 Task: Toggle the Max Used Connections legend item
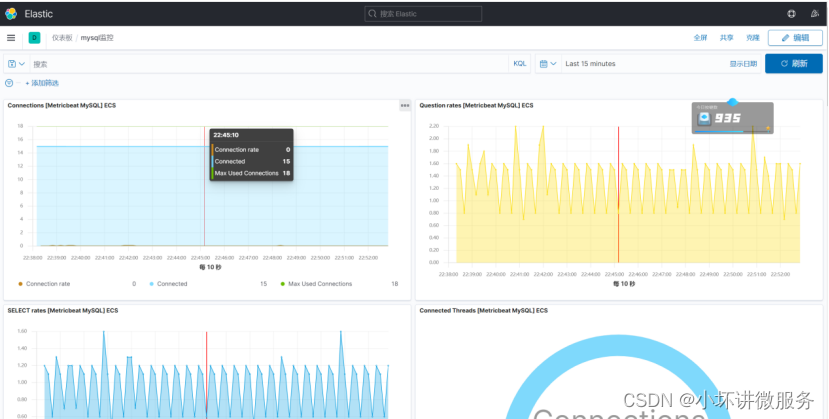320,284
